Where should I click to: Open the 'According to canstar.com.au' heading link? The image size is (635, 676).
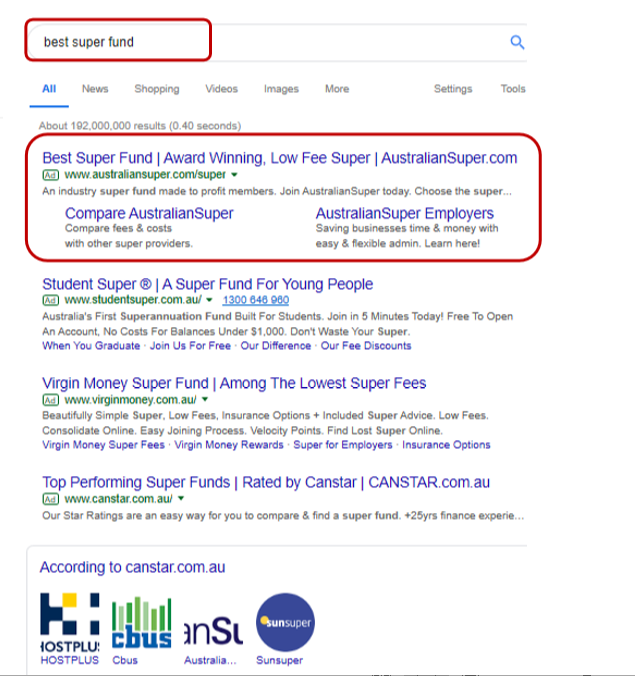click(x=132, y=567)
